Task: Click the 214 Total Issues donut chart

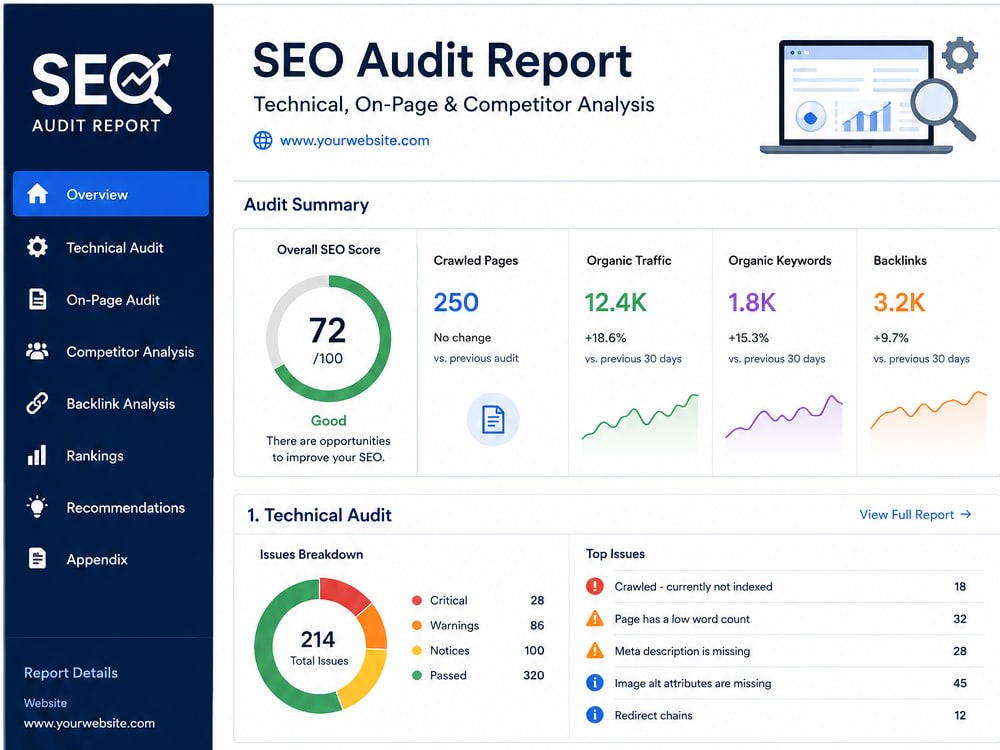Action: [320, 645]
